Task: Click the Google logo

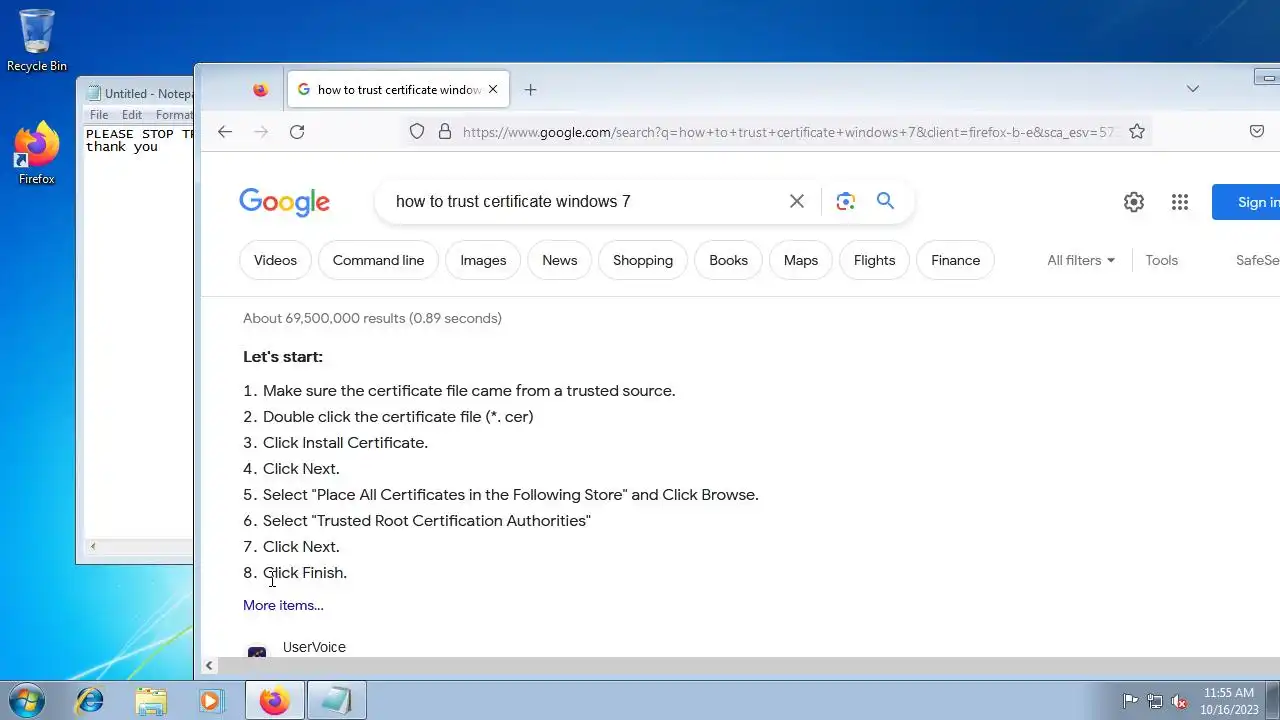Action: 284,202
